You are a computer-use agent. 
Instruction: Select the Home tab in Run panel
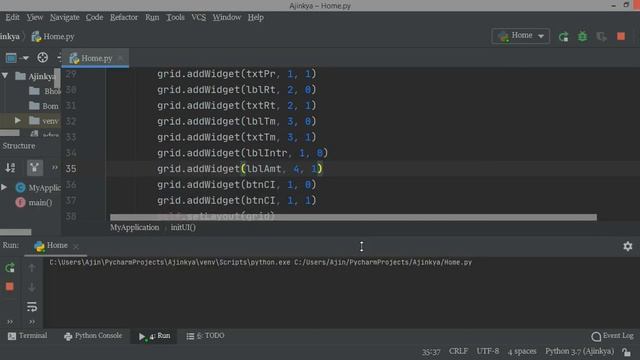coord(51,246)
